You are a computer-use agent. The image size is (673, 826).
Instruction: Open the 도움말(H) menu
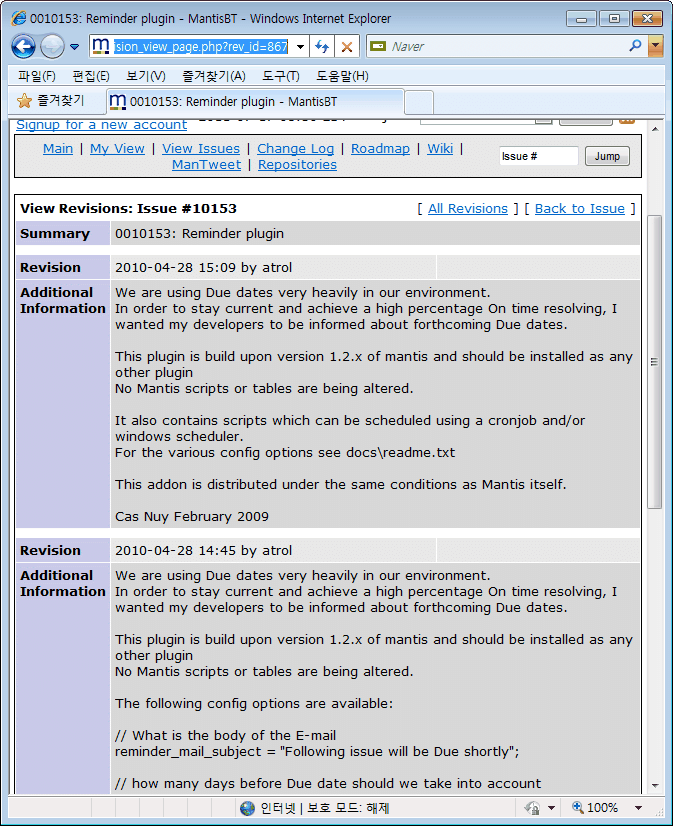(x=342, y=76)
